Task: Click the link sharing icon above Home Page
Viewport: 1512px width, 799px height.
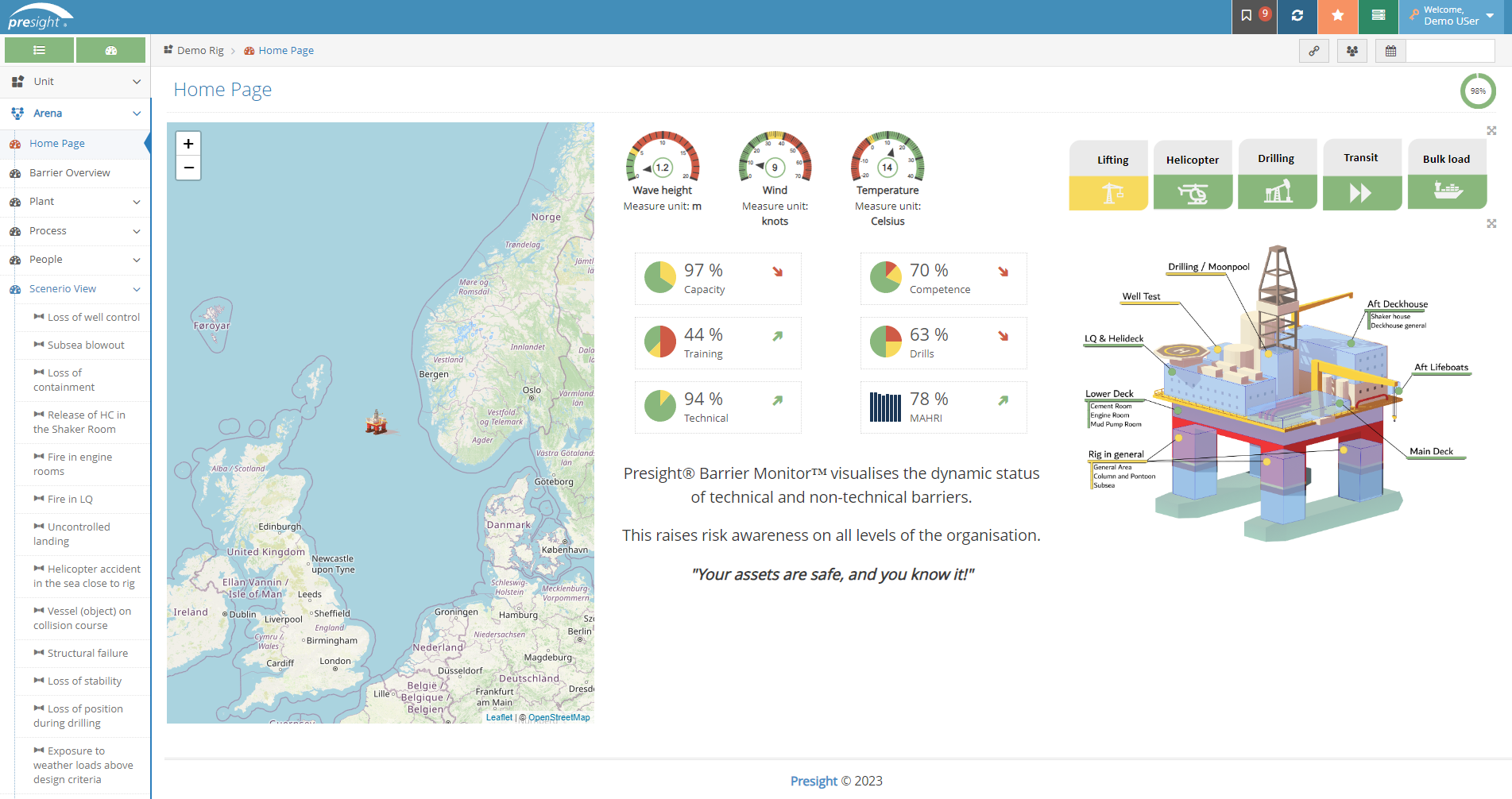Action: (x=1313, y=50)
